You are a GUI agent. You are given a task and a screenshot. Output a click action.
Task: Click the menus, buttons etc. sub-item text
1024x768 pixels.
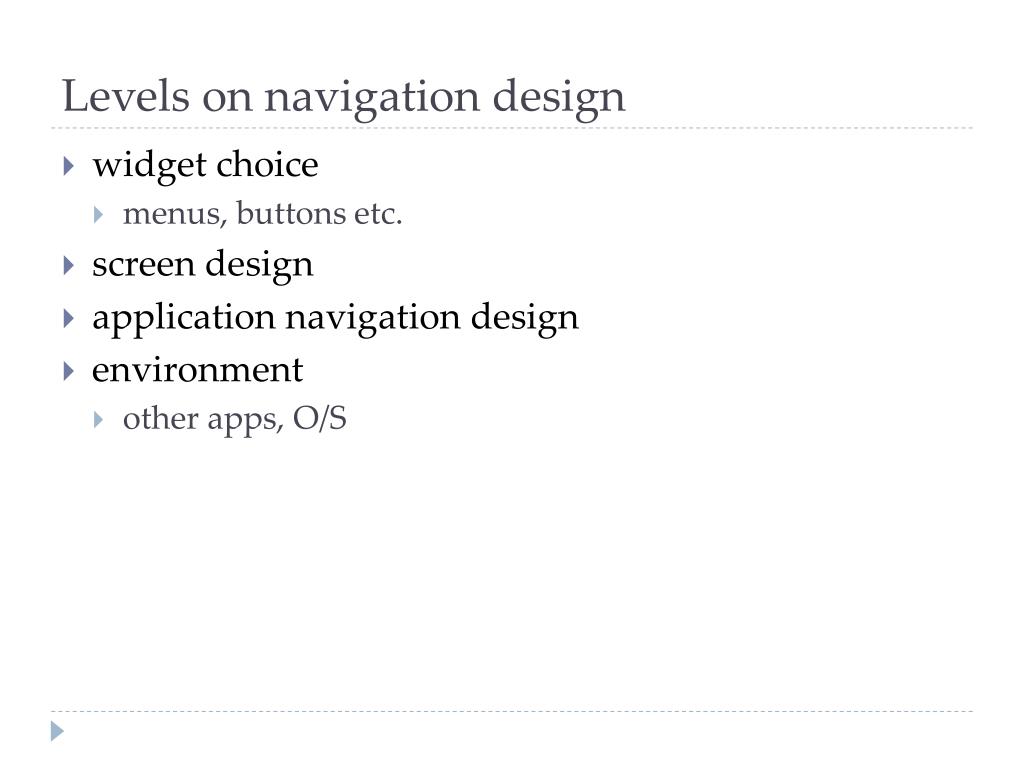click(263, 214)
